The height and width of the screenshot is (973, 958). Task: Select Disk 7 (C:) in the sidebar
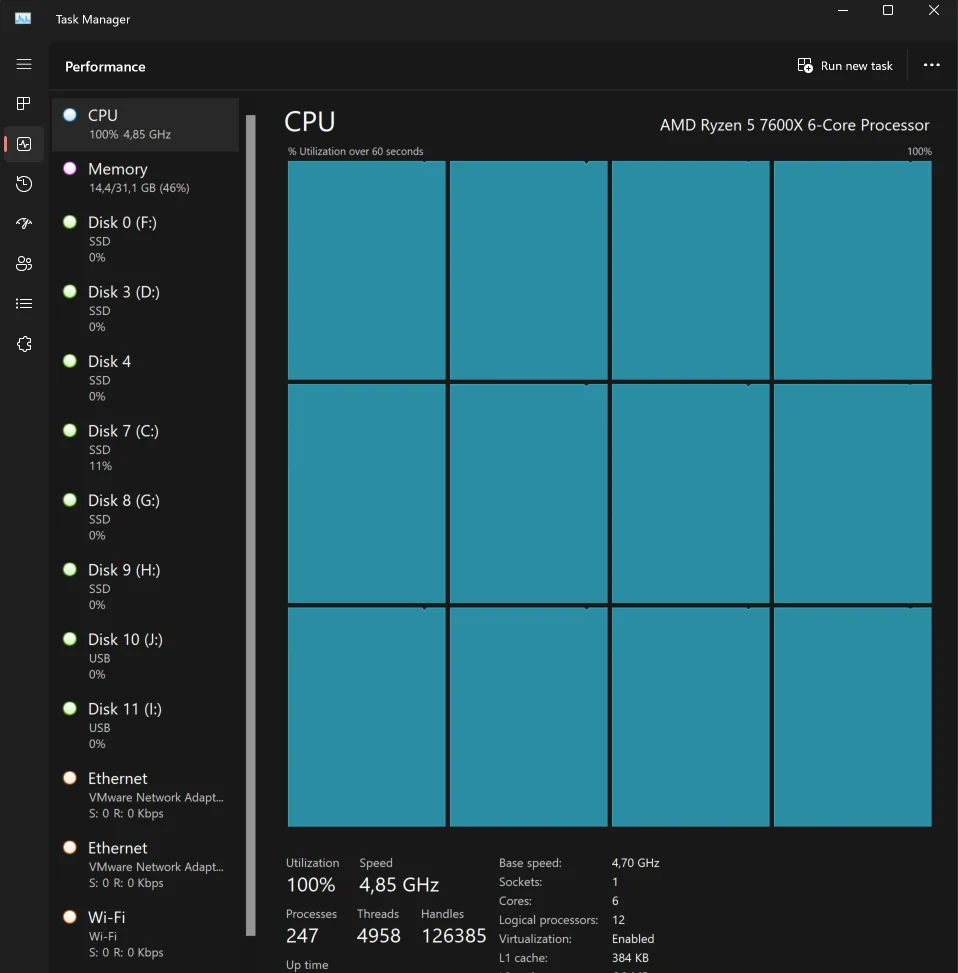coord(145,447)
